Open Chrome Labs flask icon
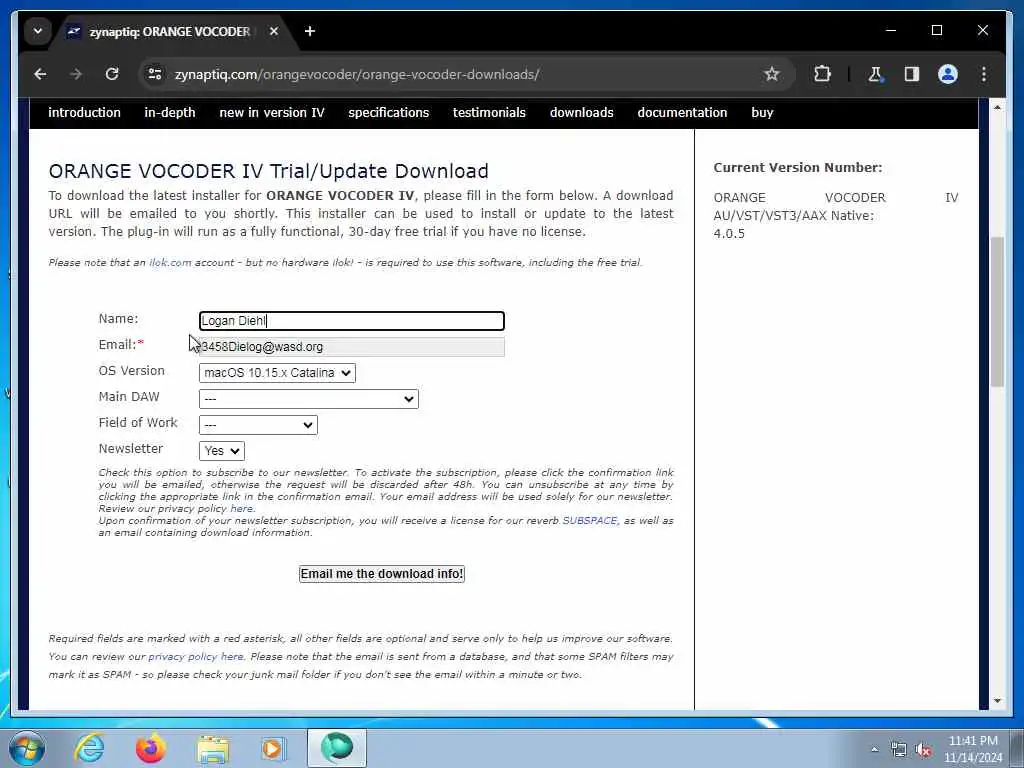 pos(875,74)
